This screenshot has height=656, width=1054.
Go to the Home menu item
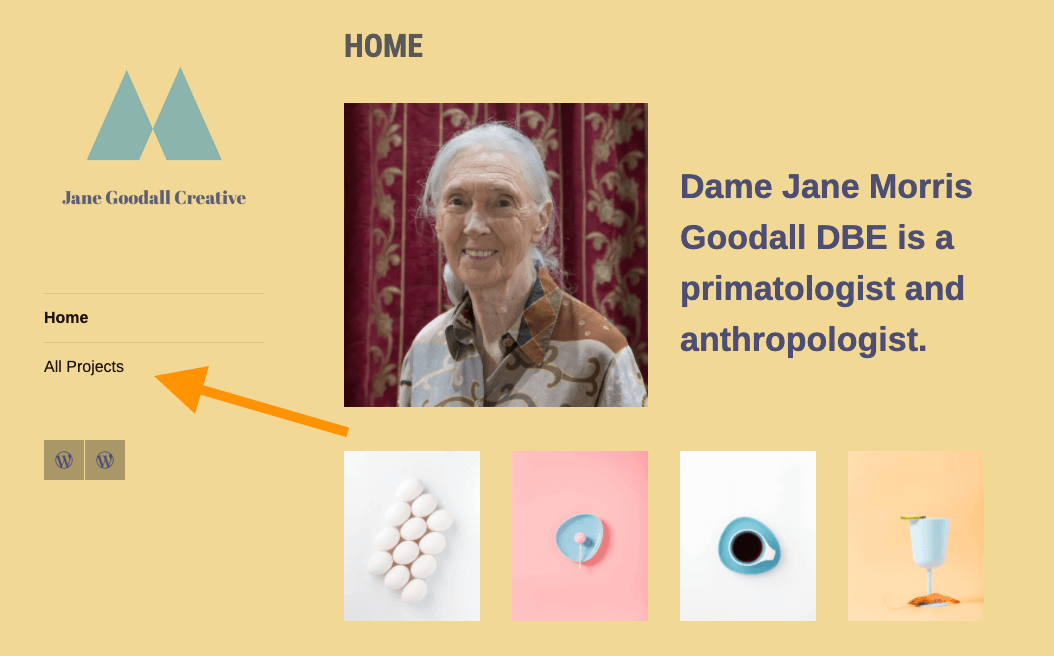click(66, 317)
